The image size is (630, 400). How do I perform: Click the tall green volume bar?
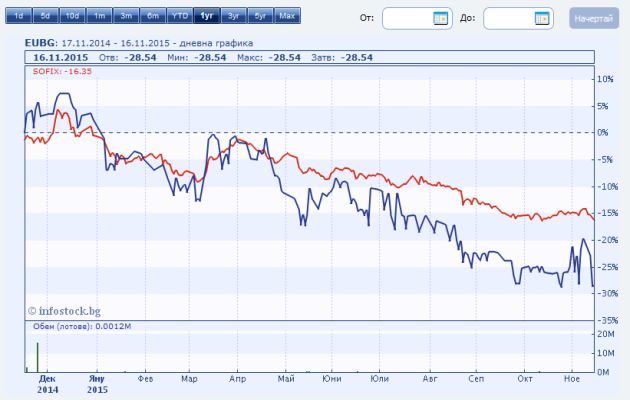point(38,357)
